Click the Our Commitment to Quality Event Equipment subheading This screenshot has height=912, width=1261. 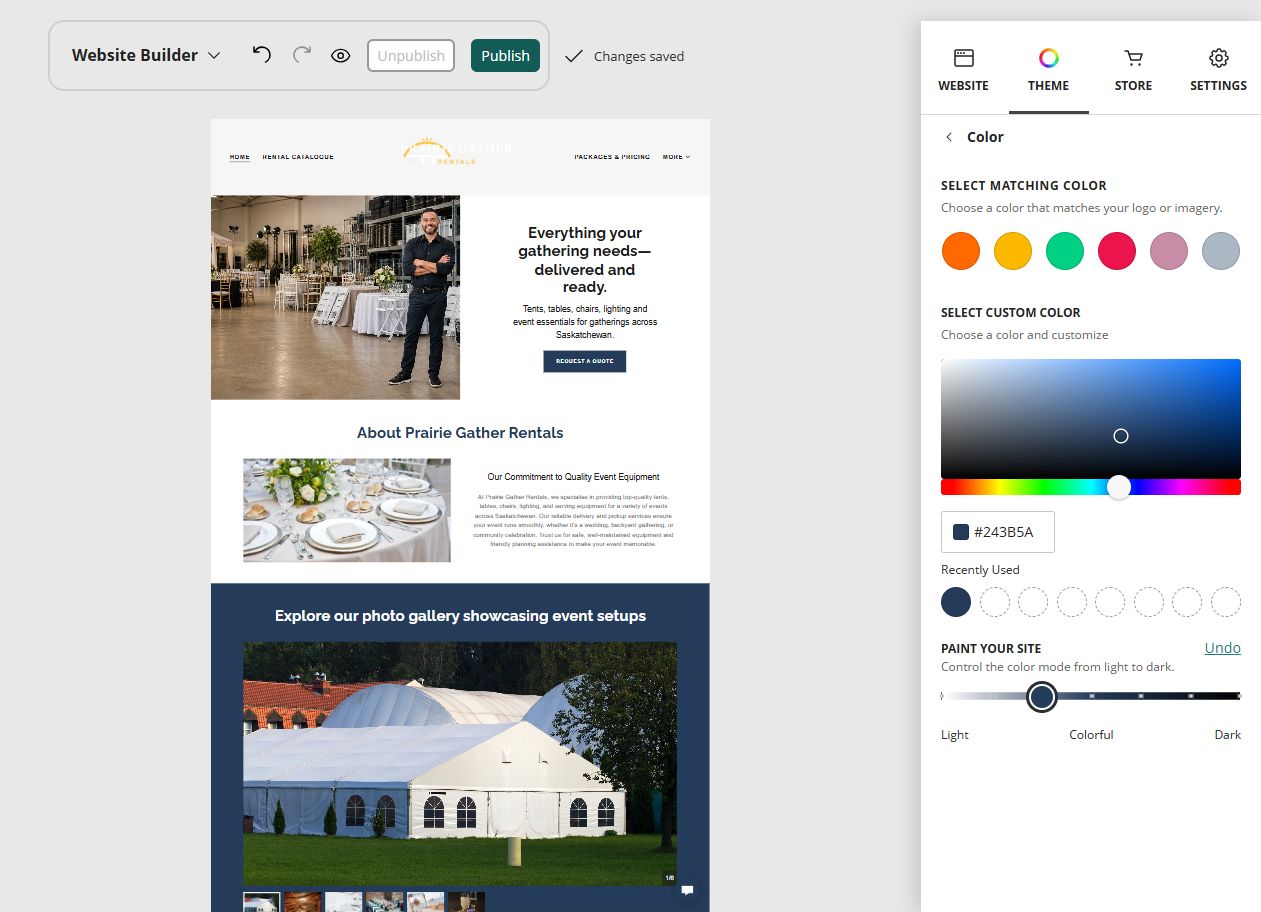point(573,477)
